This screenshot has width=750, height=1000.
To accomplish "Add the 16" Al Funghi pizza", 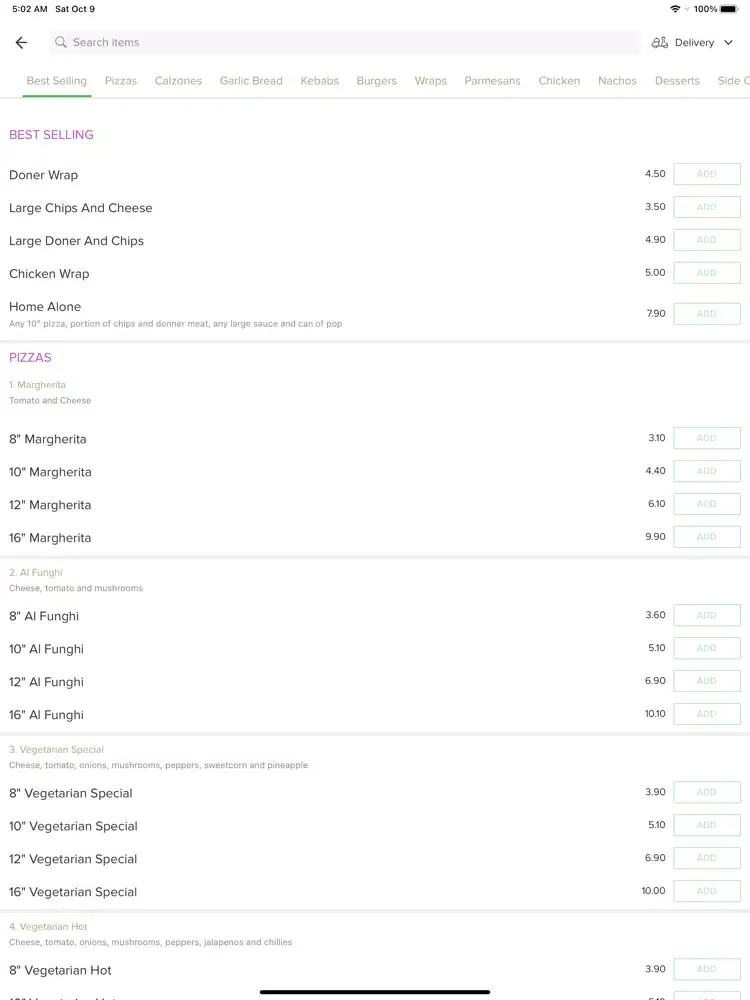I will [x=707, y=714].
